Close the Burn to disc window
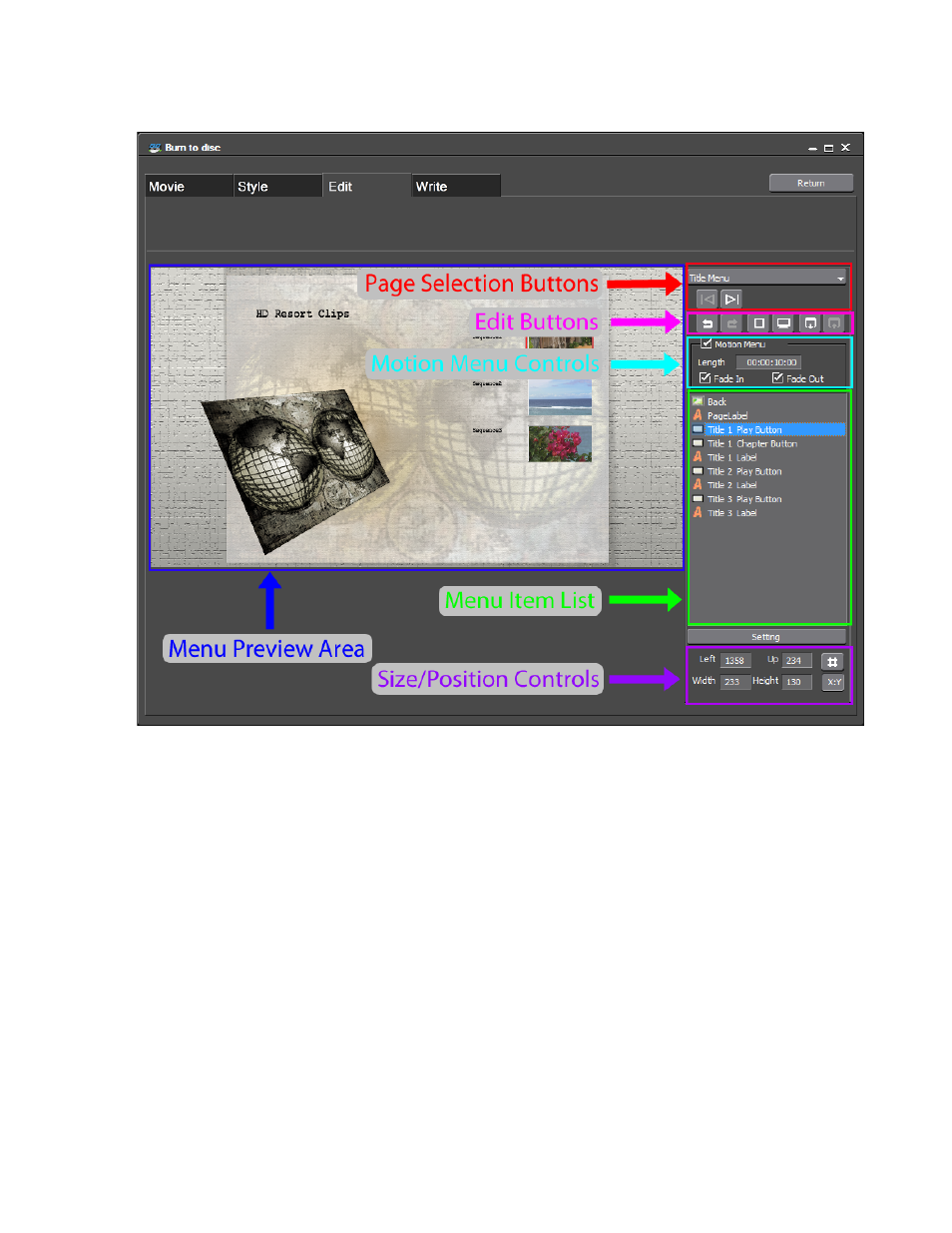Viewport: 952px width, 1233px height. [845, 148]
